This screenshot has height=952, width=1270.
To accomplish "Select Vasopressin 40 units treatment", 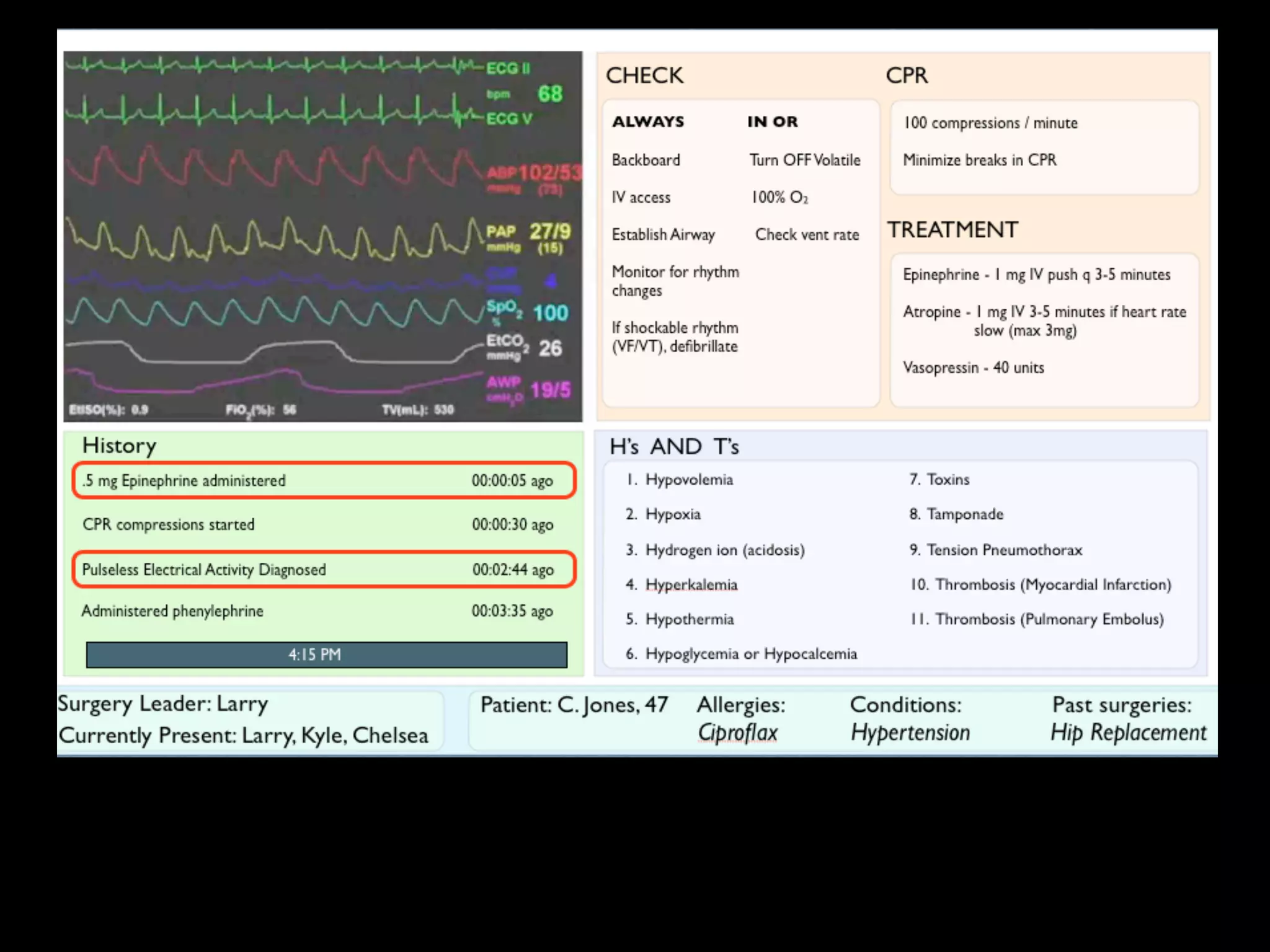I will coord(973,368).
